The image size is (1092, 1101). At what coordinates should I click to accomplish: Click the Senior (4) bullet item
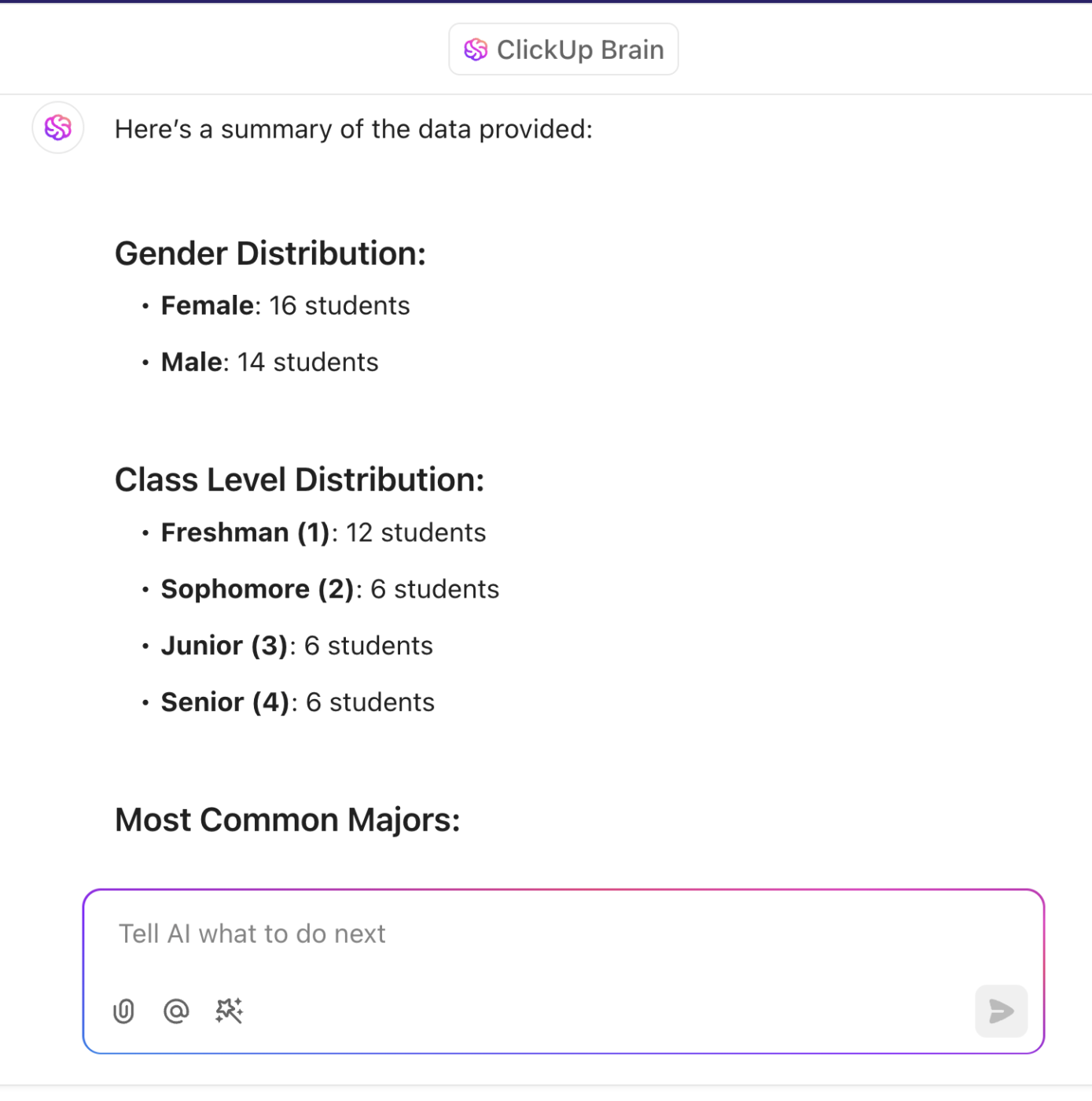tap(297, 702)
